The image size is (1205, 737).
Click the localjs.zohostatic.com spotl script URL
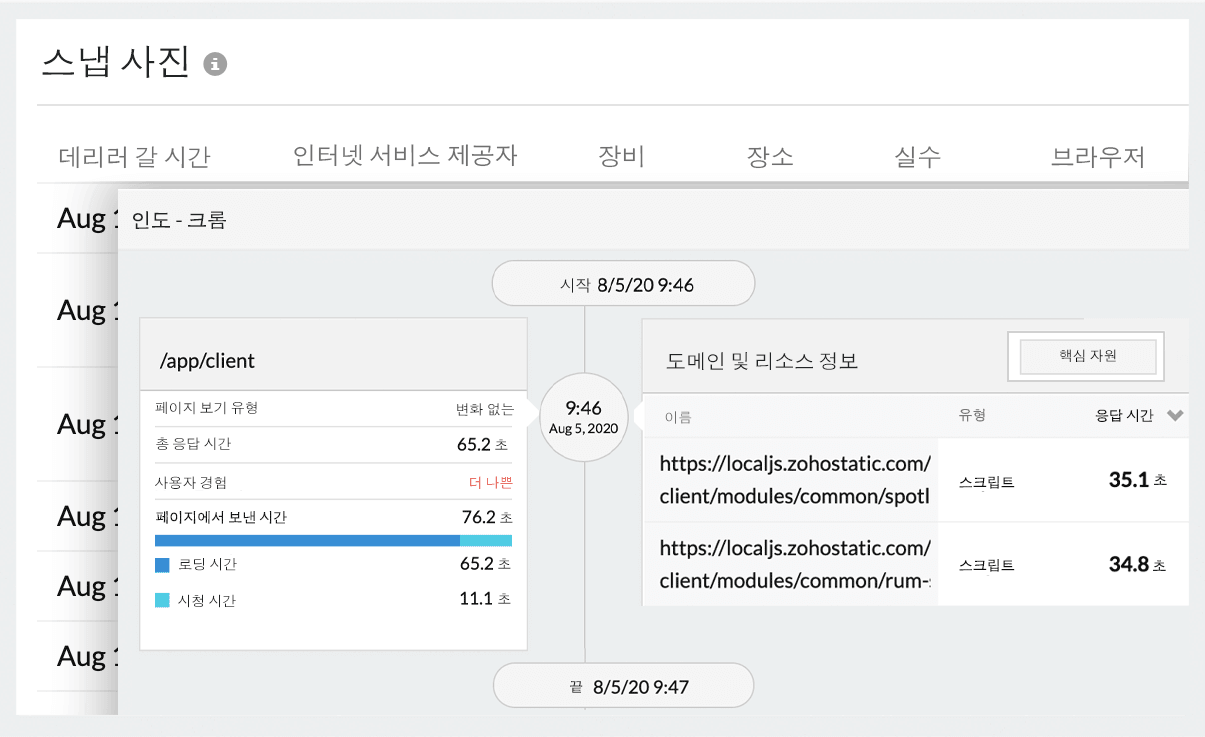pos(791,480)
